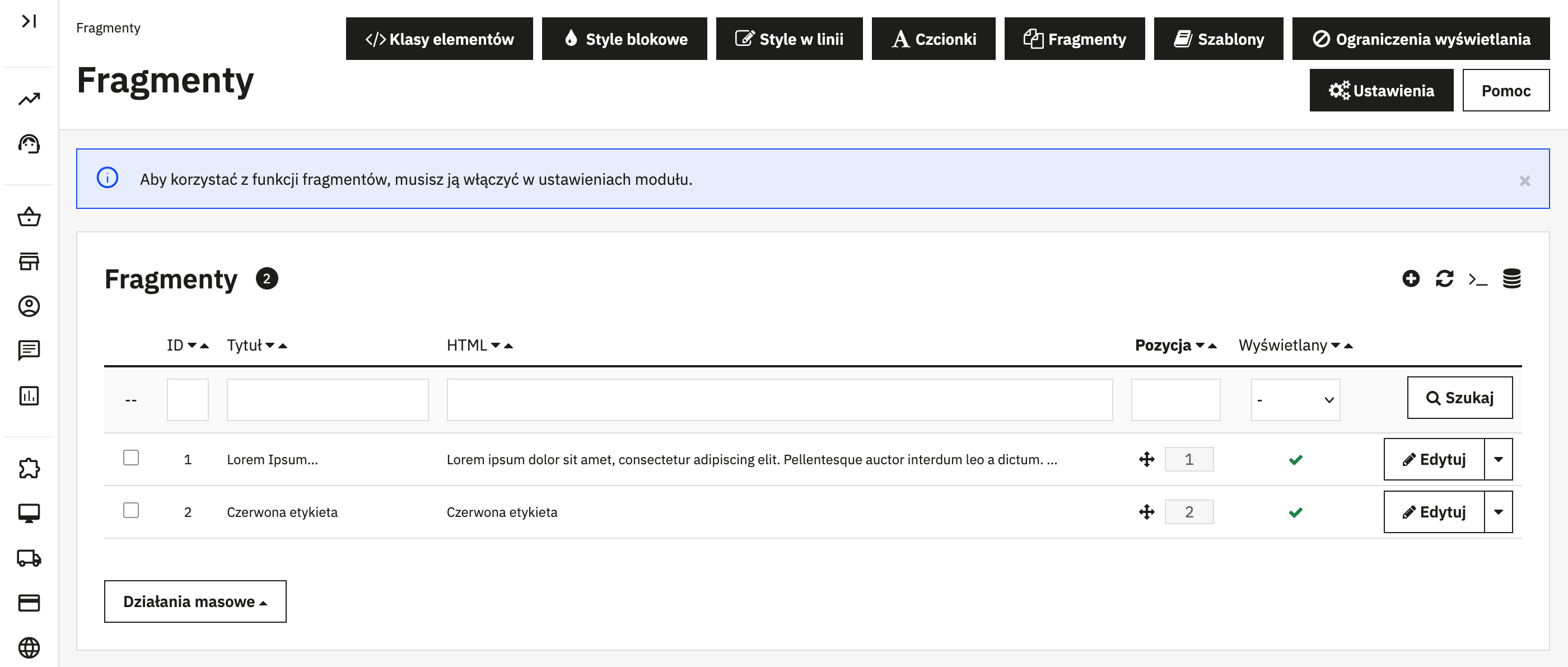Check the Czerwona etykieta row checkbox
The width and height of the screenshot is (1568, 667).
pos(131,510)
